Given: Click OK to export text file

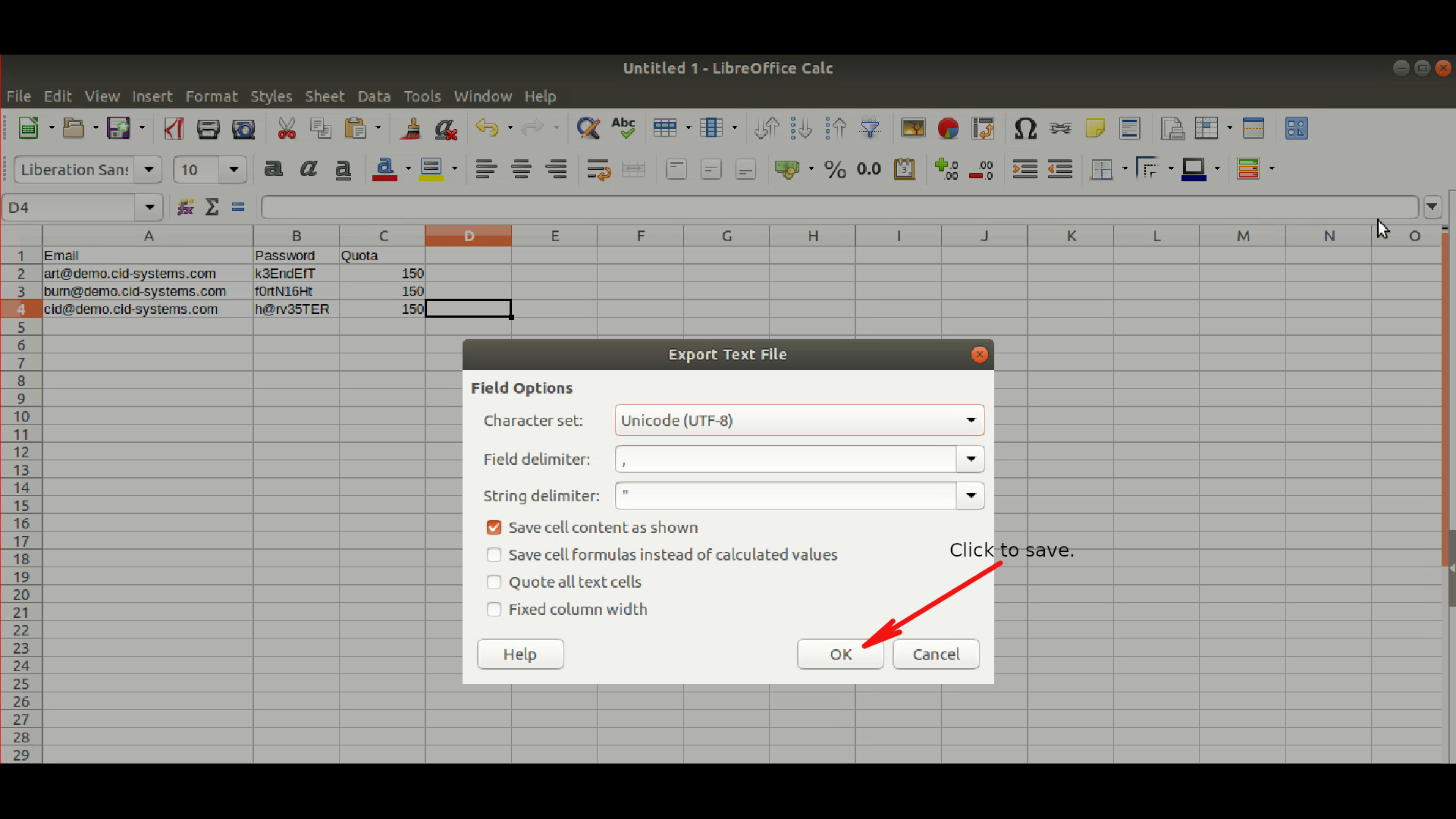Looking at the screenshot, I should 840,654.
